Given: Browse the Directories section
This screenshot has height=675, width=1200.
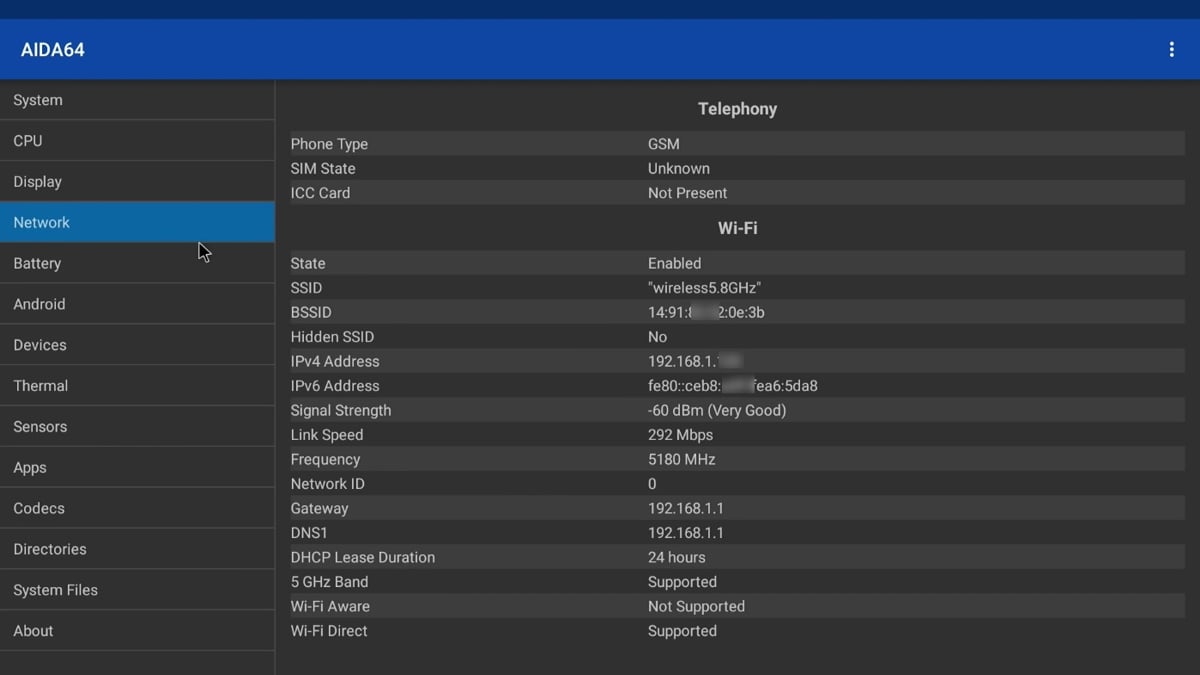Looking at the screenshot, I should 137,549.
